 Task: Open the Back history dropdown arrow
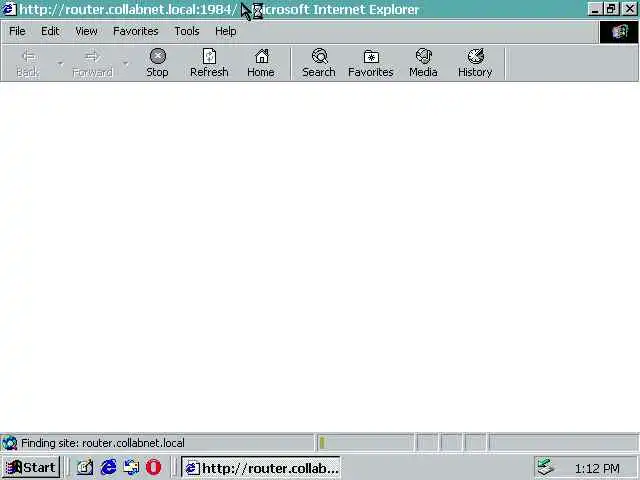[60, 63]
